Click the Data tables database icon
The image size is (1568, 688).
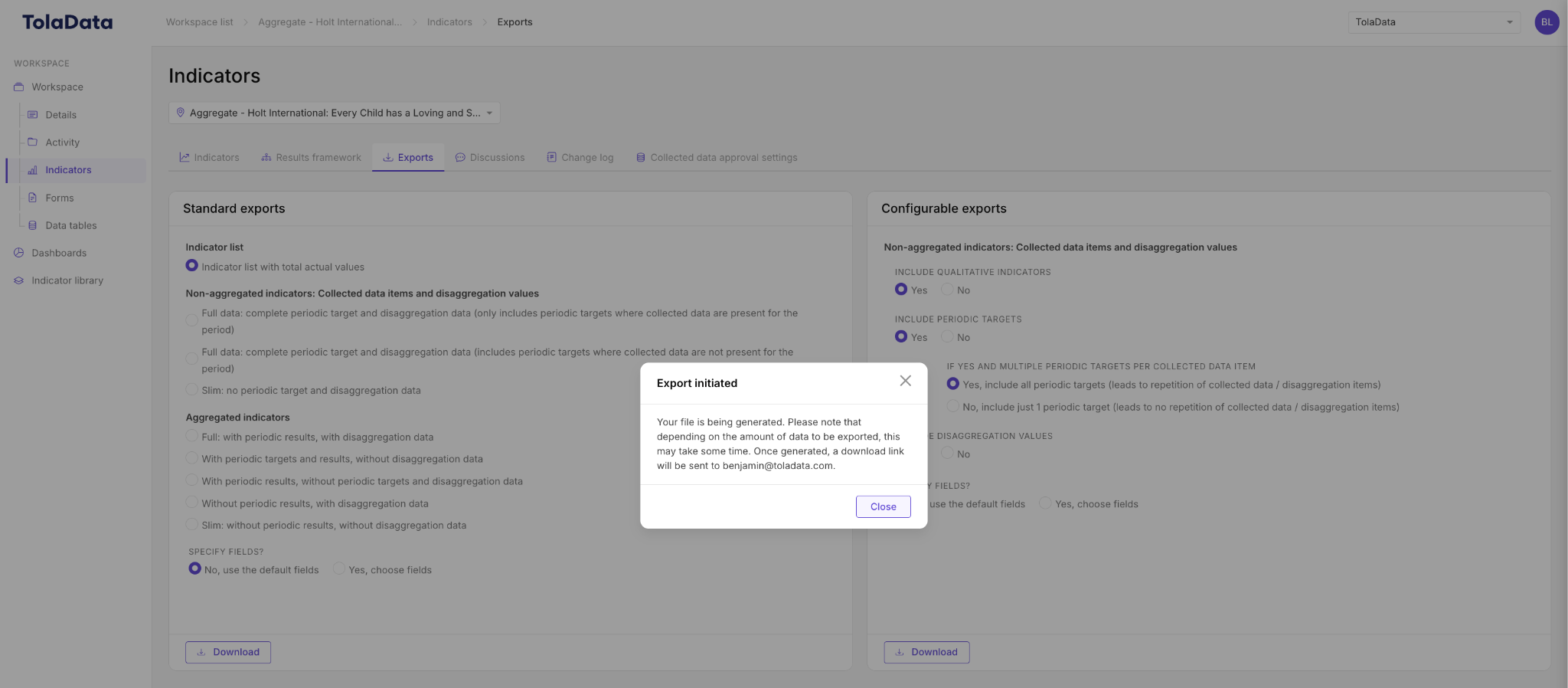[33, 225]
